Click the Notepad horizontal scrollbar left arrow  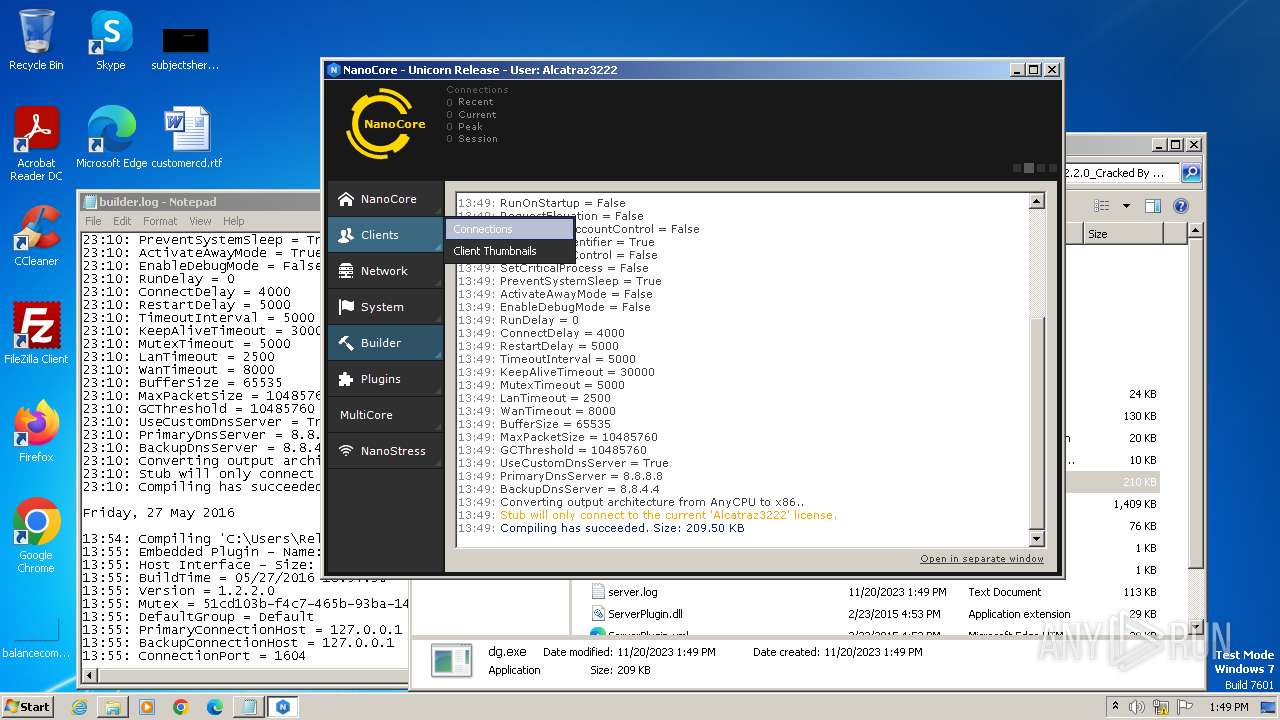coord(89,676)
